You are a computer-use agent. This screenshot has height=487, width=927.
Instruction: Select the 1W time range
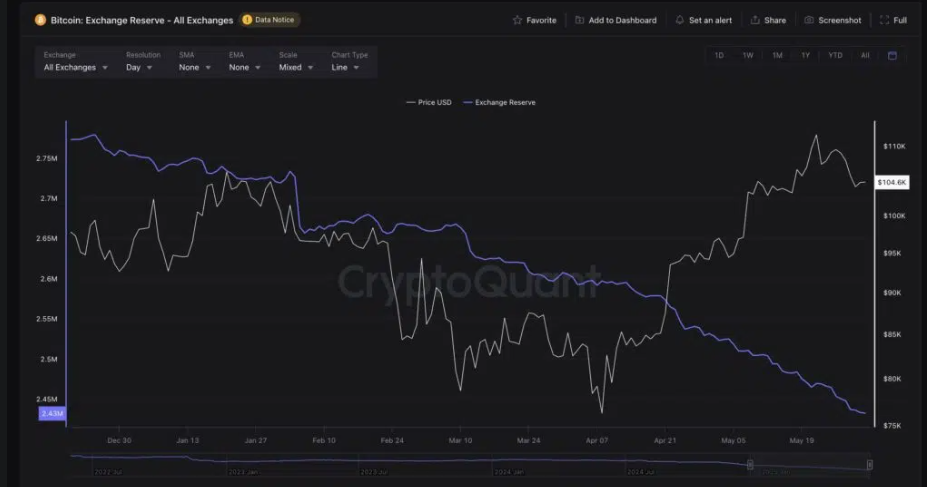[748, 56]
